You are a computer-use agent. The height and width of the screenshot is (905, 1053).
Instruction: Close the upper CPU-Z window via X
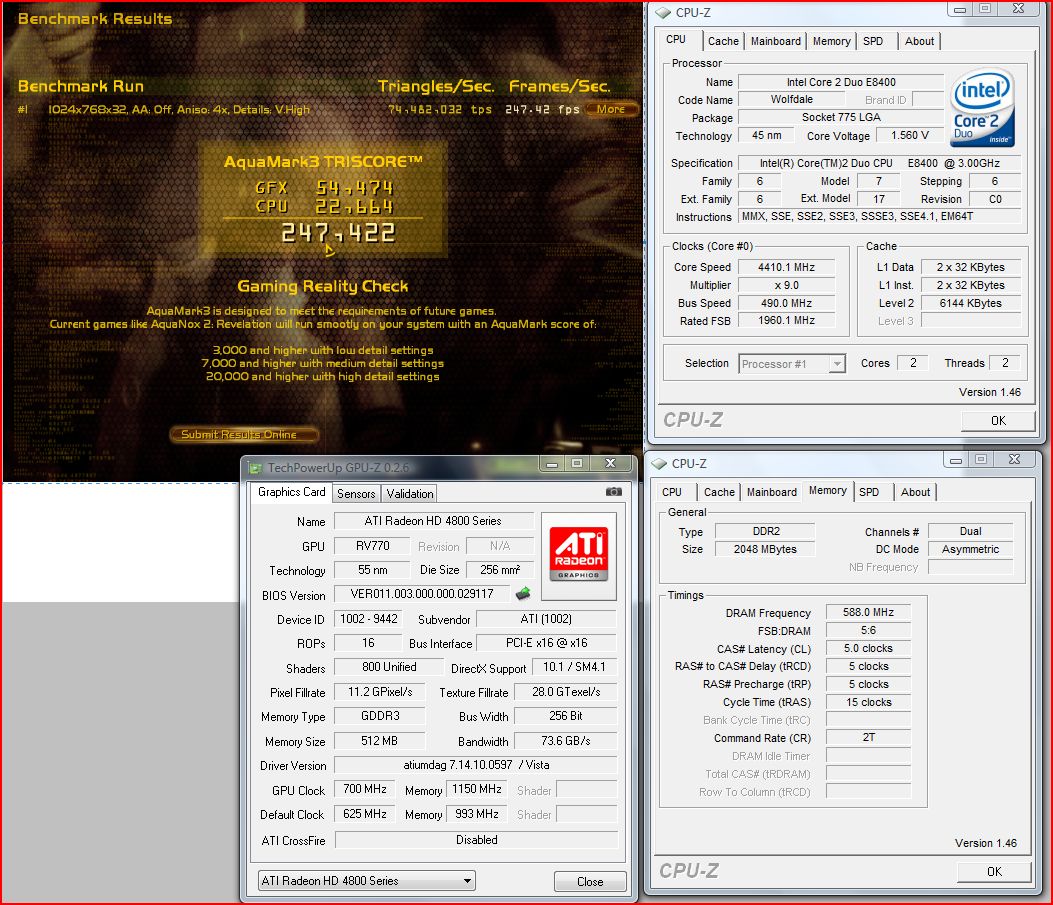point(1019,9)
